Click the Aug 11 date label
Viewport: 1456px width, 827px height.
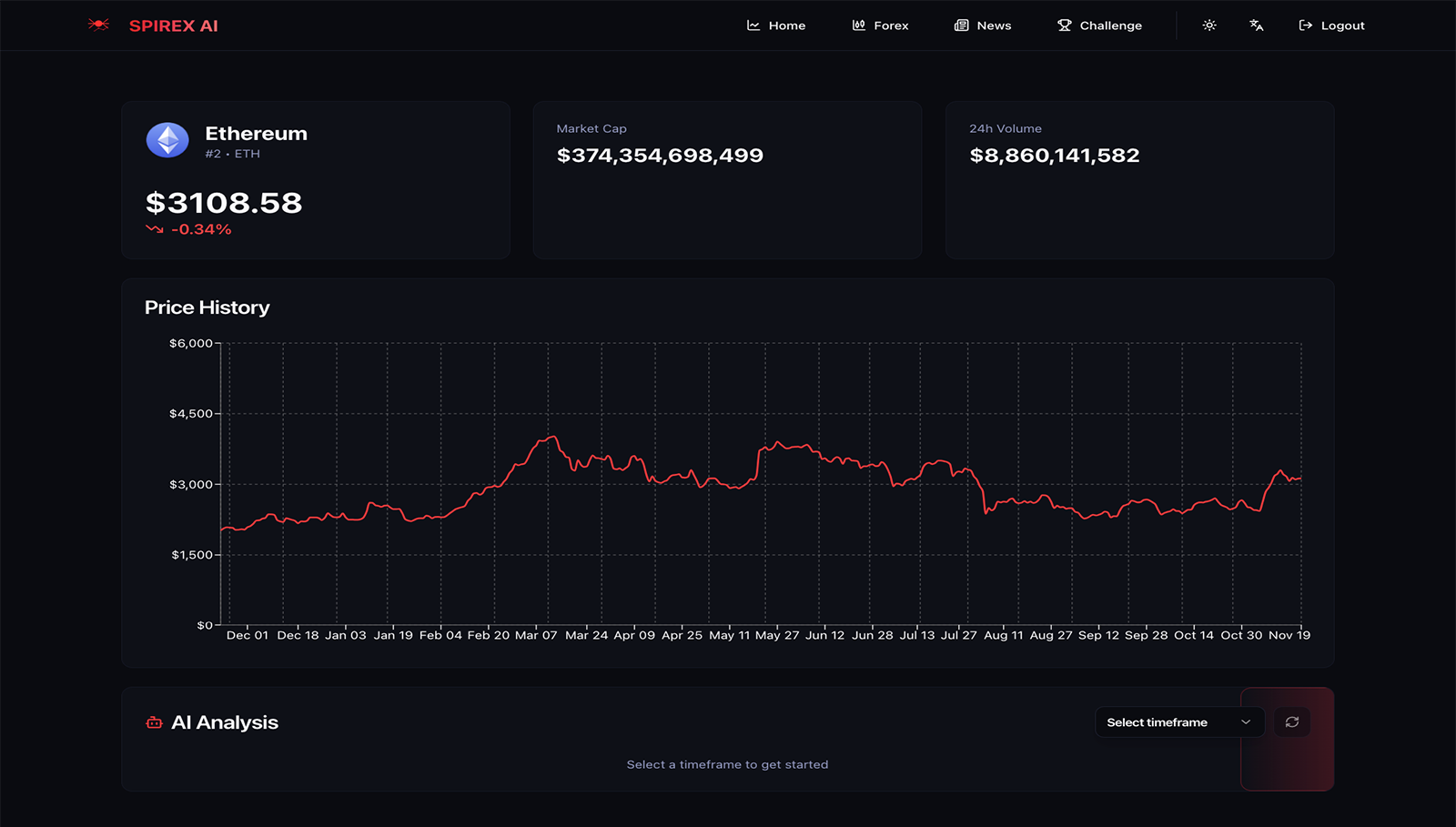[1004, 635]
